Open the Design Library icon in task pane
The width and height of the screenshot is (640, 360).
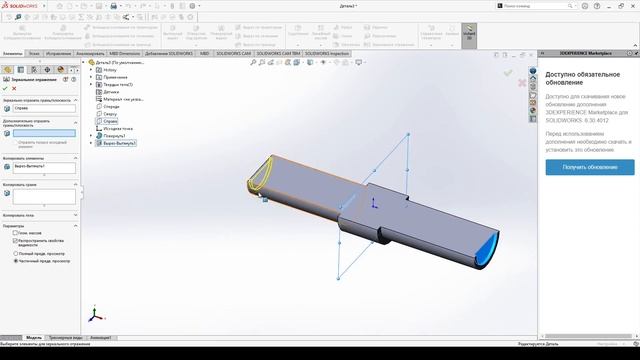click(533, 87)
